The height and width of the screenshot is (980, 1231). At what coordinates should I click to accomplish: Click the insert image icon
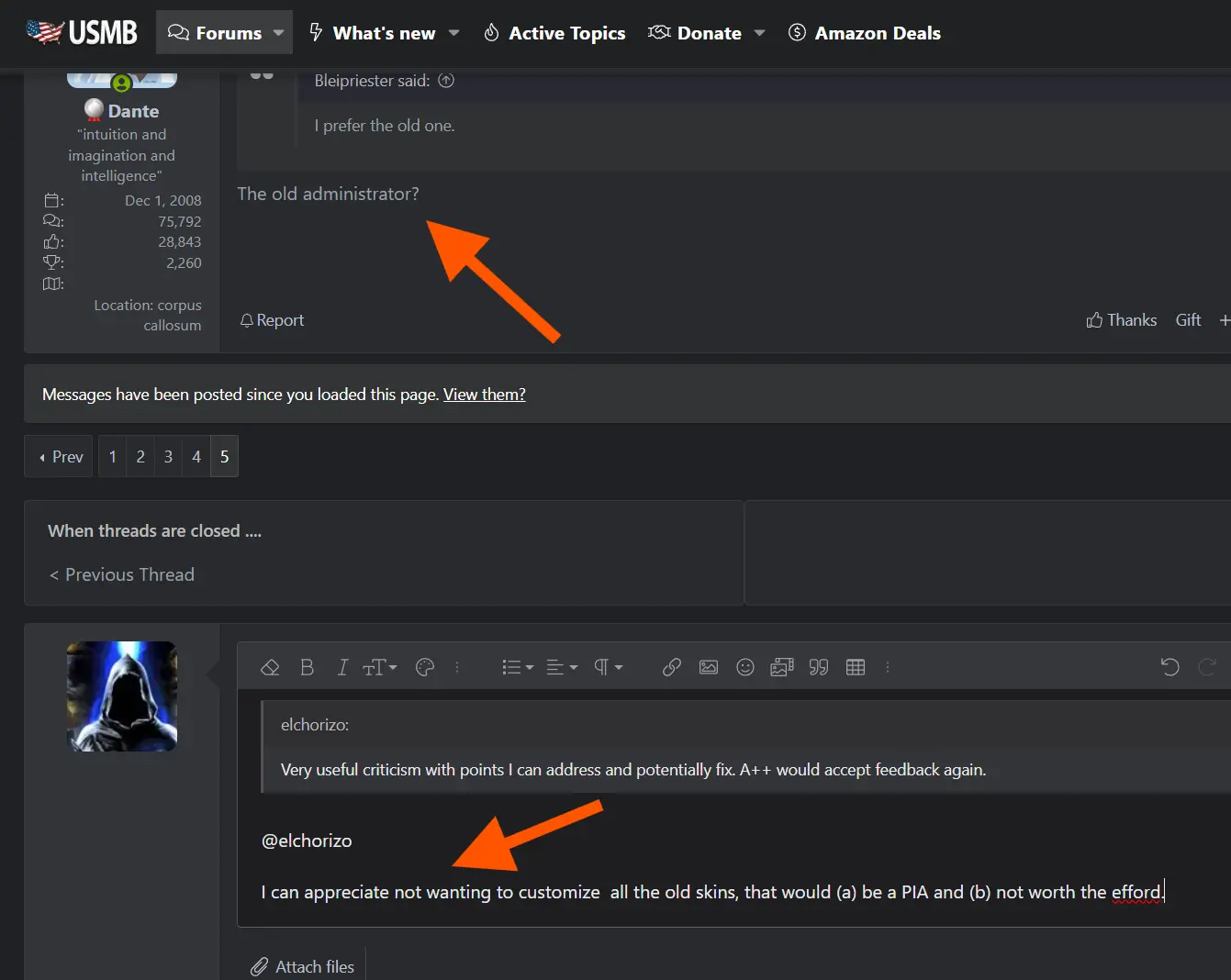coord(709,667)
